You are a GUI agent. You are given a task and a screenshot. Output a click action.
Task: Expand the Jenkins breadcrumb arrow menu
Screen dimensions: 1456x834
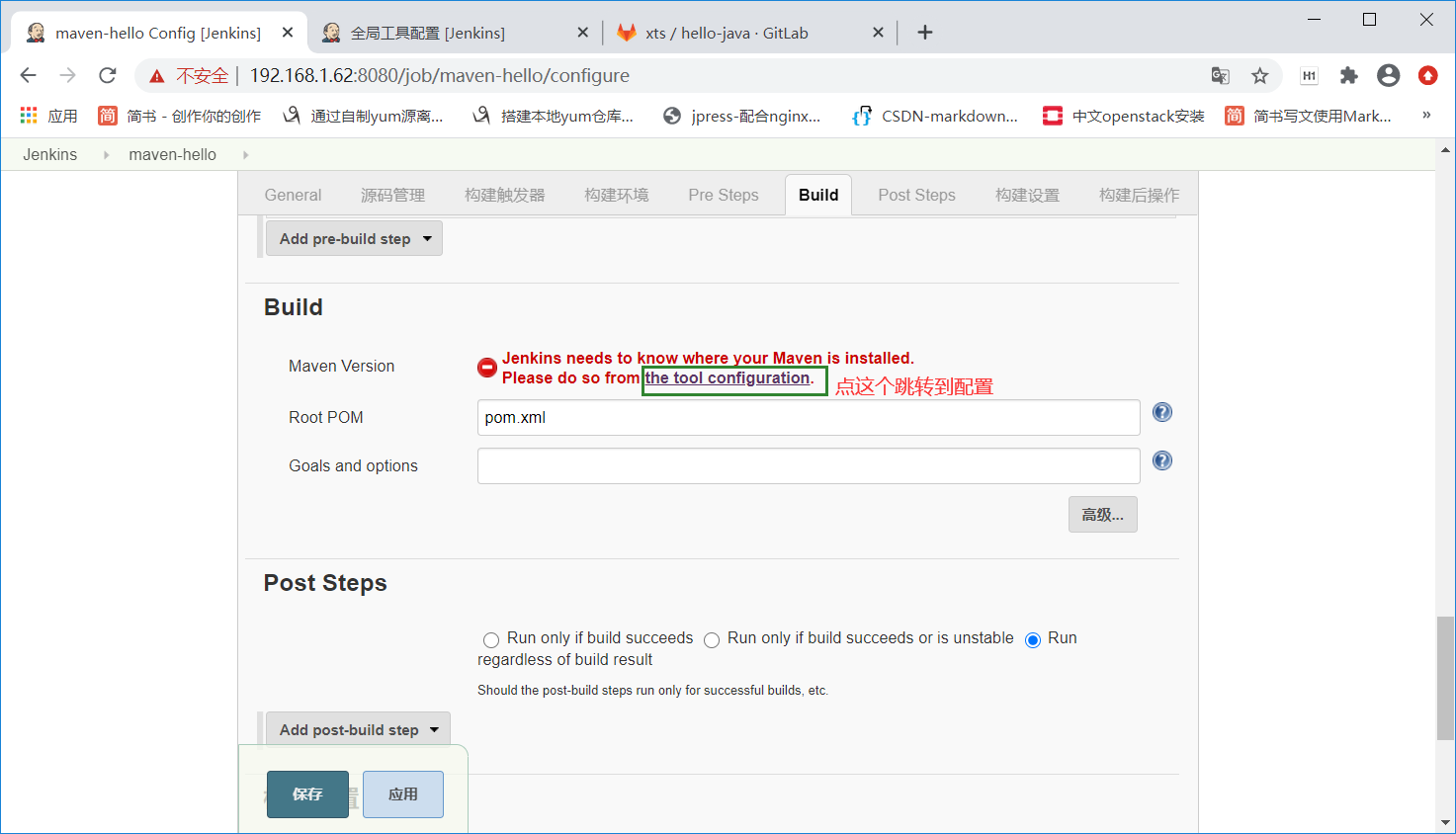click(106, 155)
